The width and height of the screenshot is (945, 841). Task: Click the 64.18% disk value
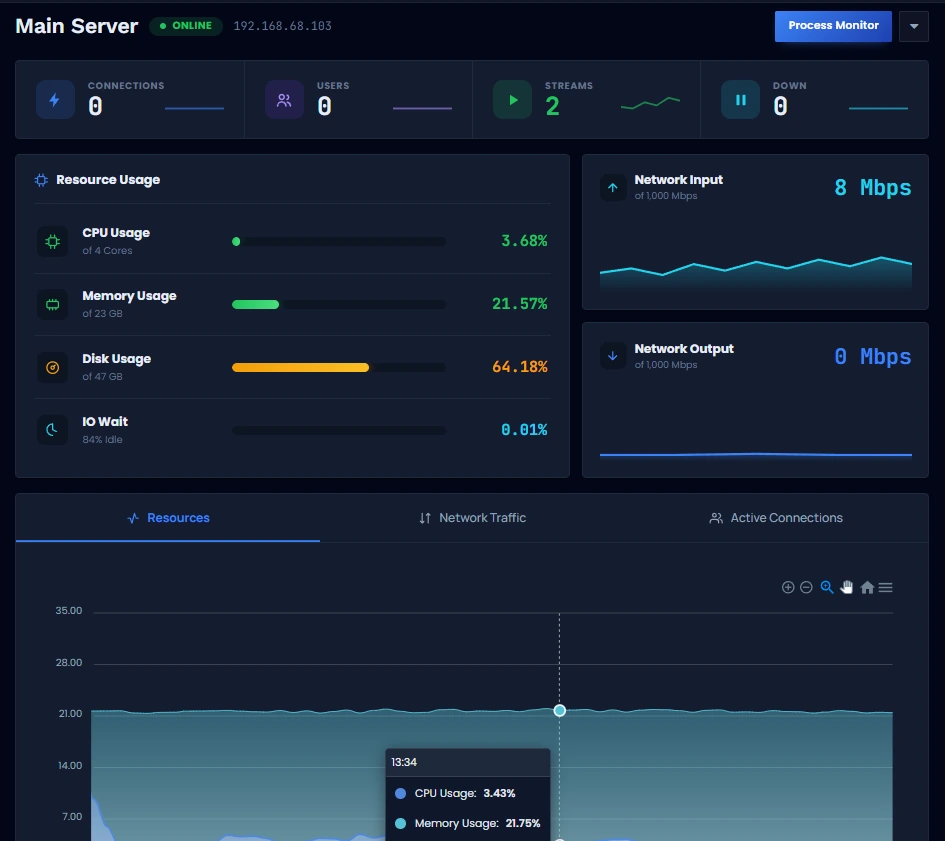tap(520, 367)
